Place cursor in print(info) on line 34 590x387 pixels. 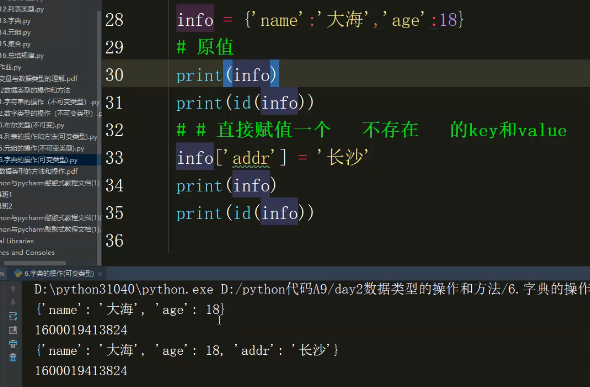pos(227,185)
